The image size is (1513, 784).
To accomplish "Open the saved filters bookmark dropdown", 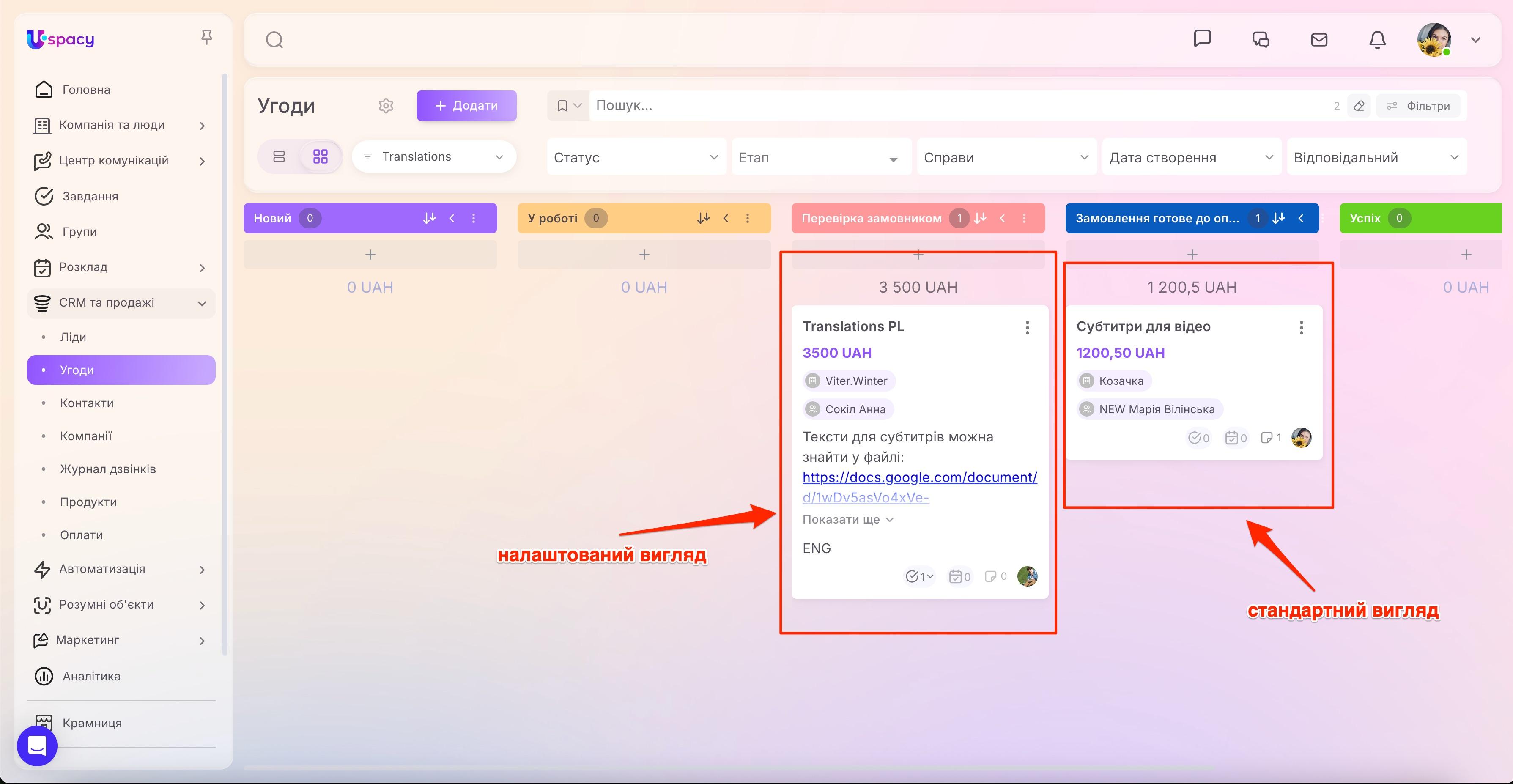I will (x=569, y=106).
